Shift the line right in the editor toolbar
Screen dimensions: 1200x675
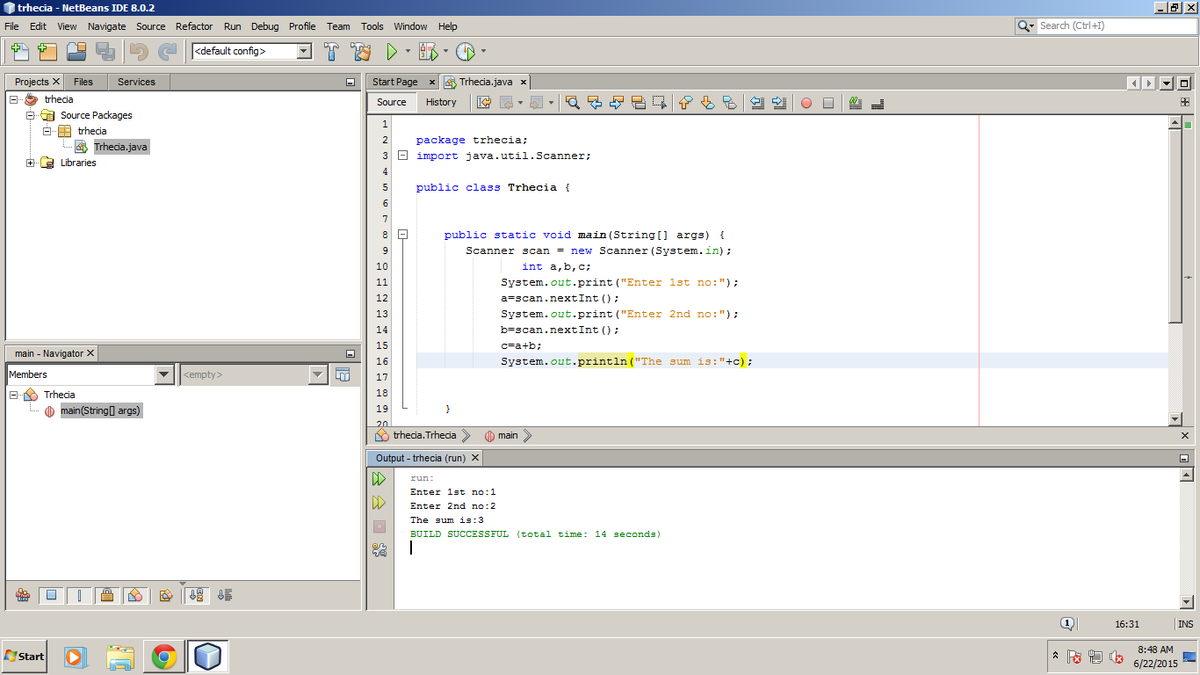tap(780, 102)
